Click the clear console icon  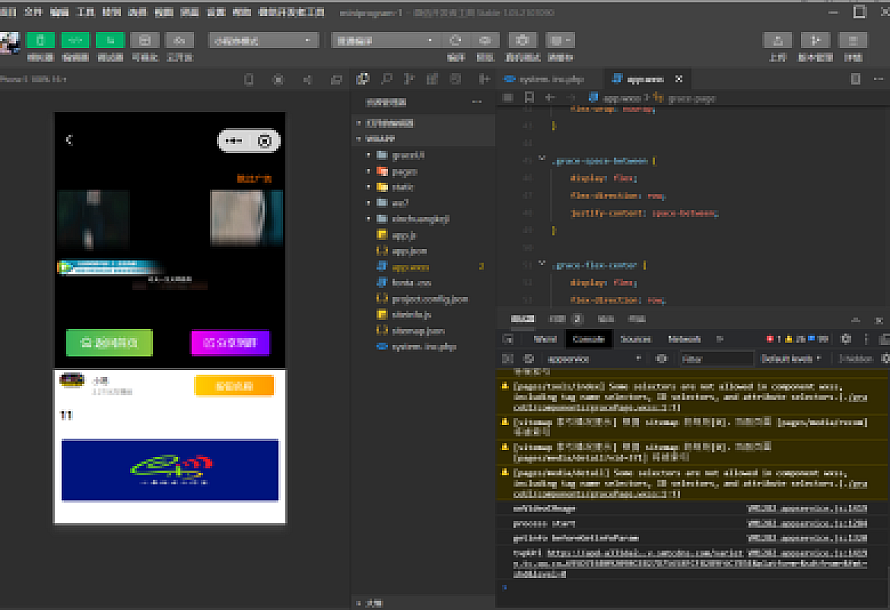tap(529, 358)
